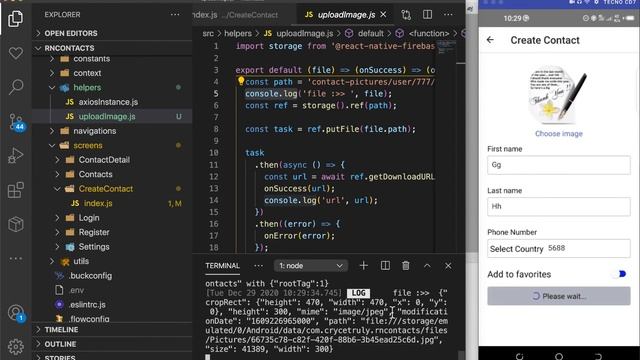
Task: Open the heart-shaped favorites view icon
Action: coord(16,53)
